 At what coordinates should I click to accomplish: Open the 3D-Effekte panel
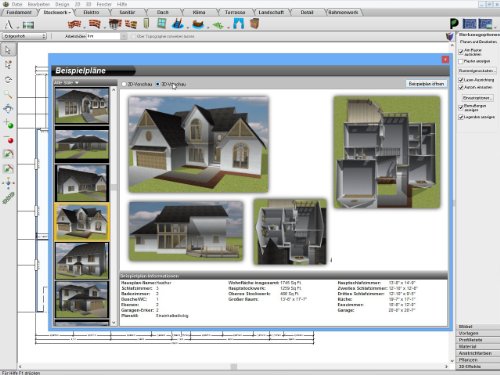point(477,366)
